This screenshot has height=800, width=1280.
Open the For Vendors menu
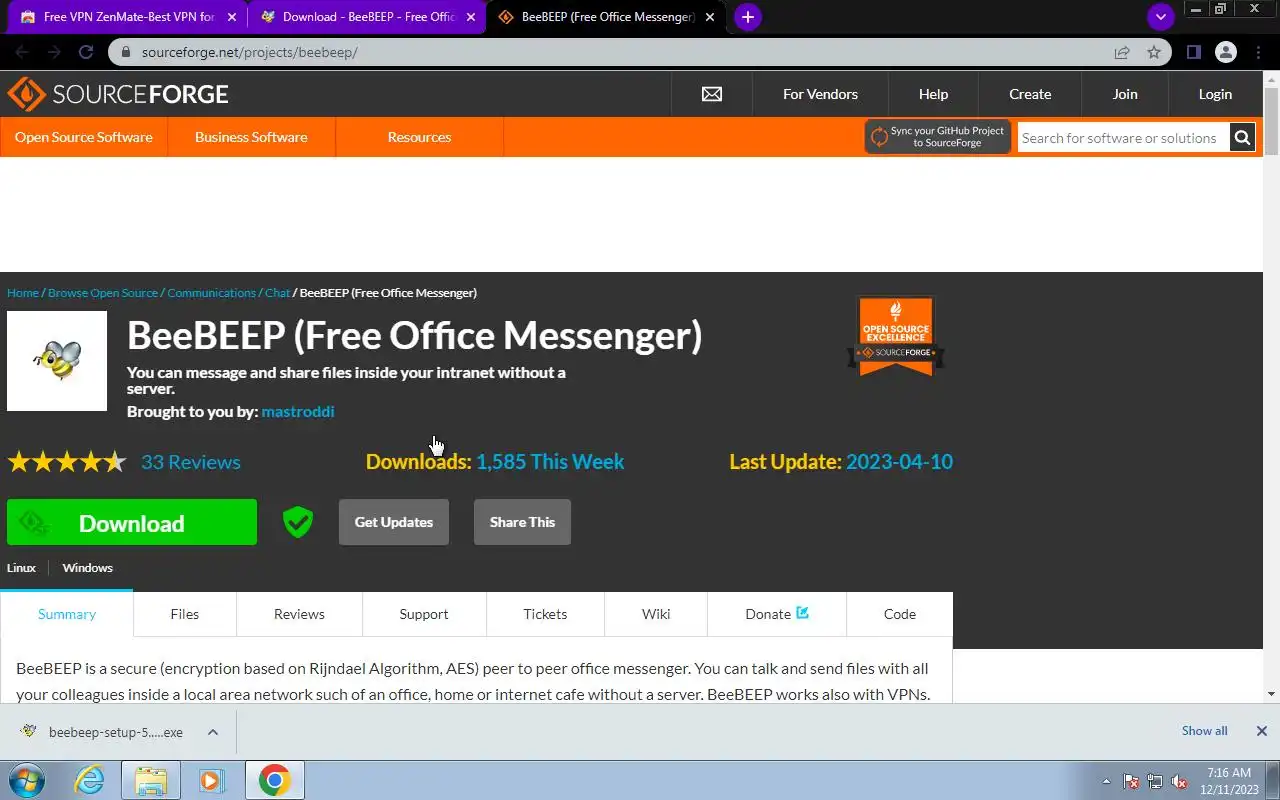tap(820, 94)
